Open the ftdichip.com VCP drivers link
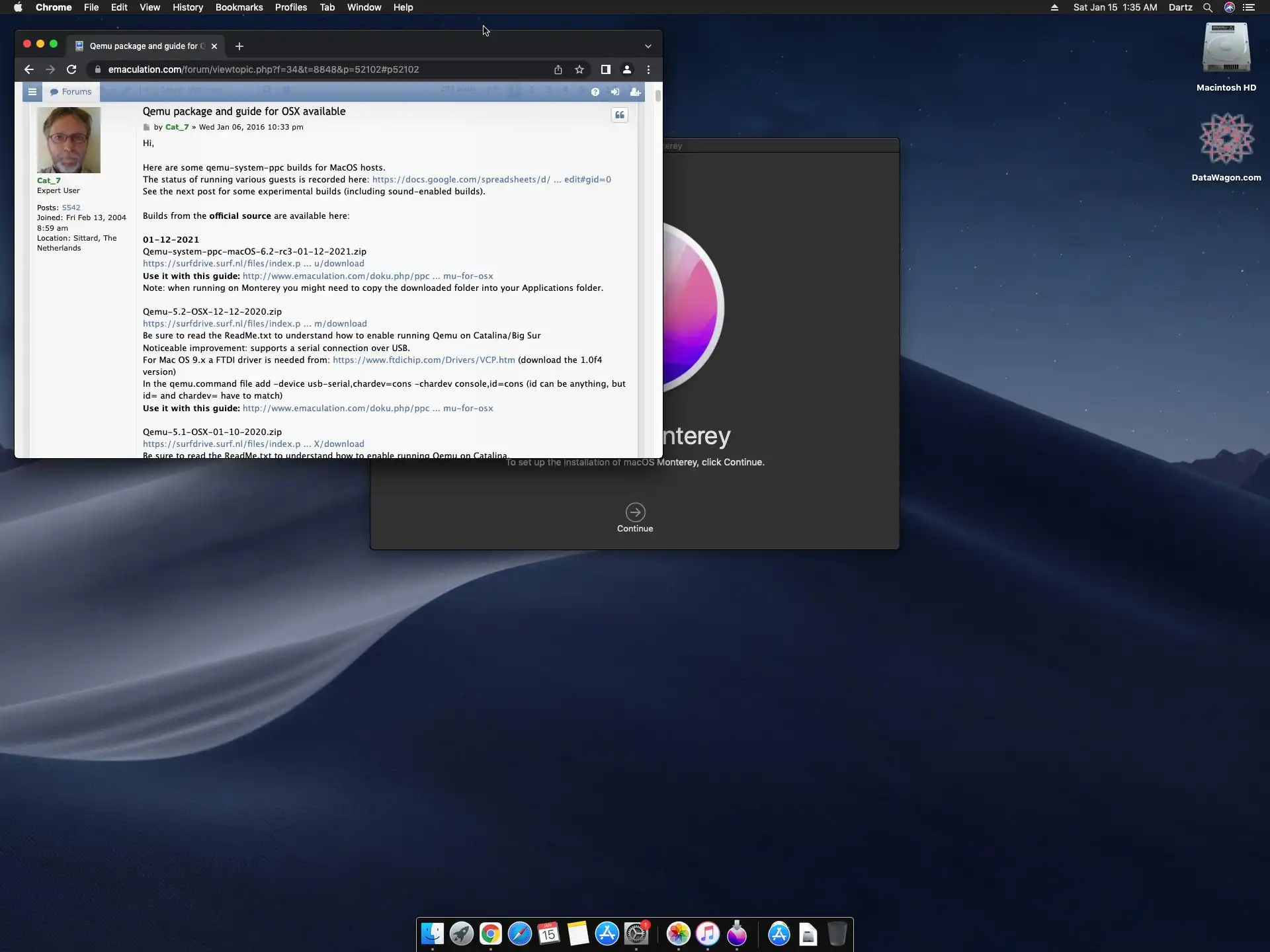 click(423, 360)
